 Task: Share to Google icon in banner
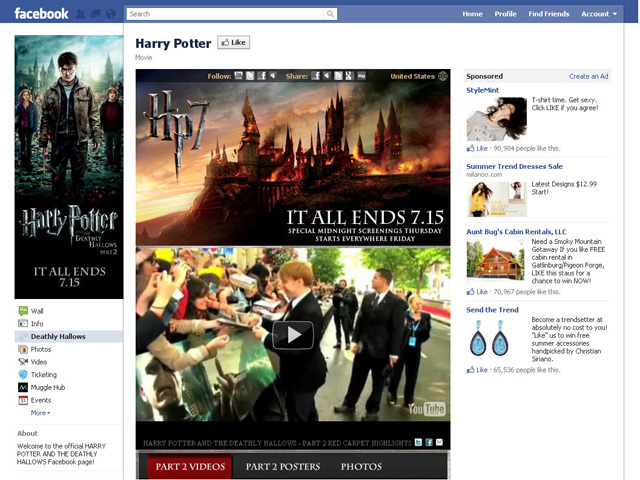pos(349,76)
